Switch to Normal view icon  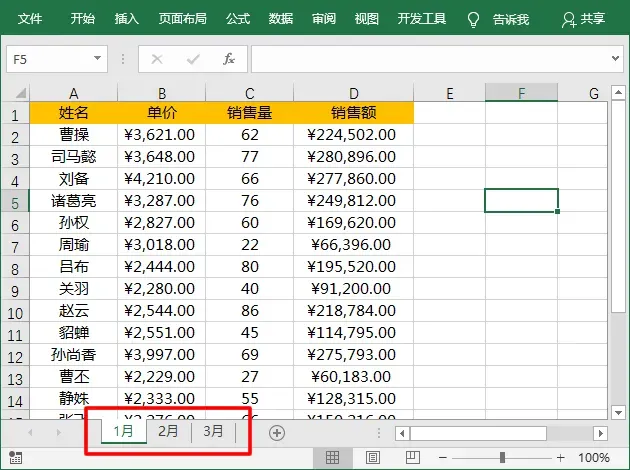[x=332, y=458]
